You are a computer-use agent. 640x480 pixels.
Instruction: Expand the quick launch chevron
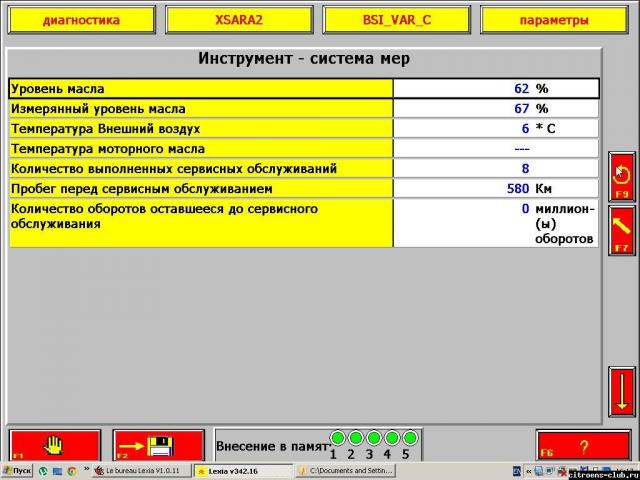(x=86, y=469)
